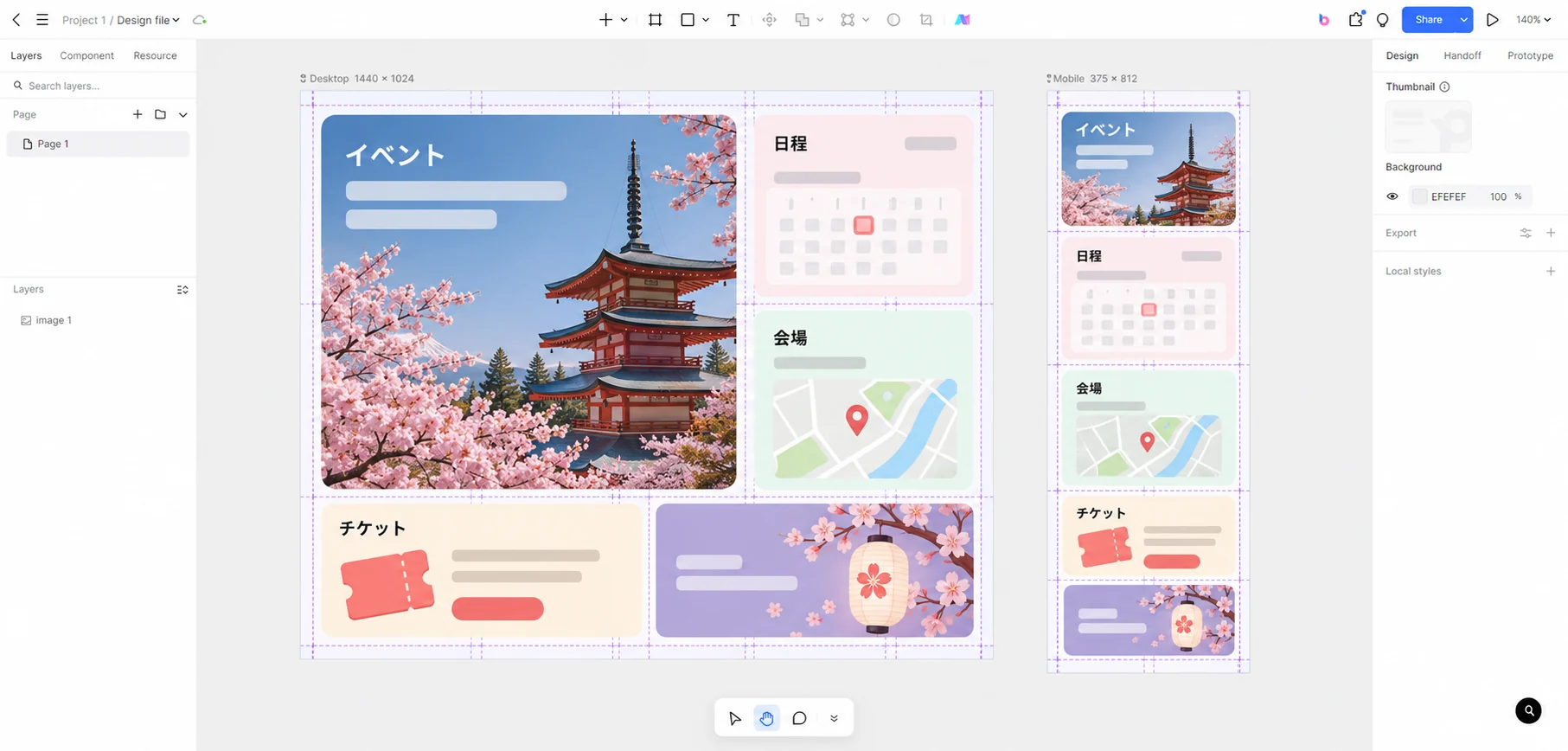Switch to the Handoff tab

[x=1462, y=55]
